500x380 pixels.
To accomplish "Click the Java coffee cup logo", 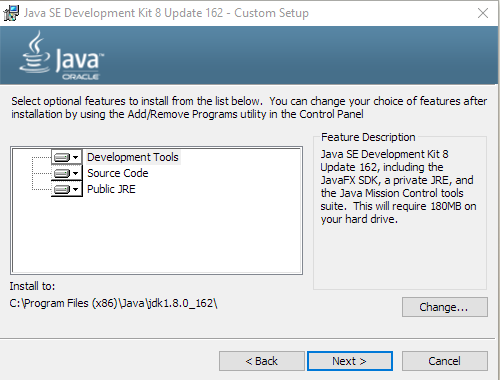I will tap(35, 53).
